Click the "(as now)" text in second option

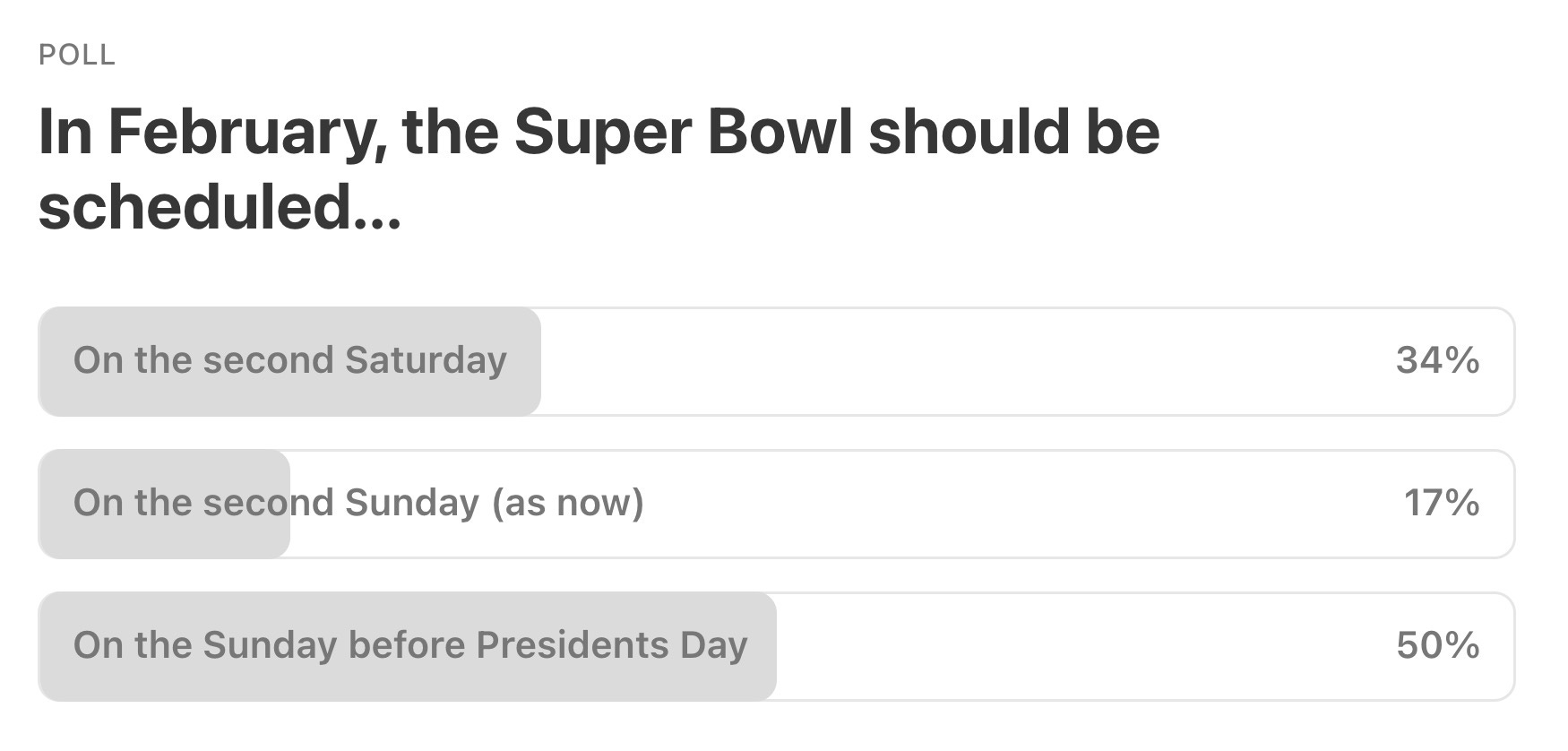coord(567,503)
